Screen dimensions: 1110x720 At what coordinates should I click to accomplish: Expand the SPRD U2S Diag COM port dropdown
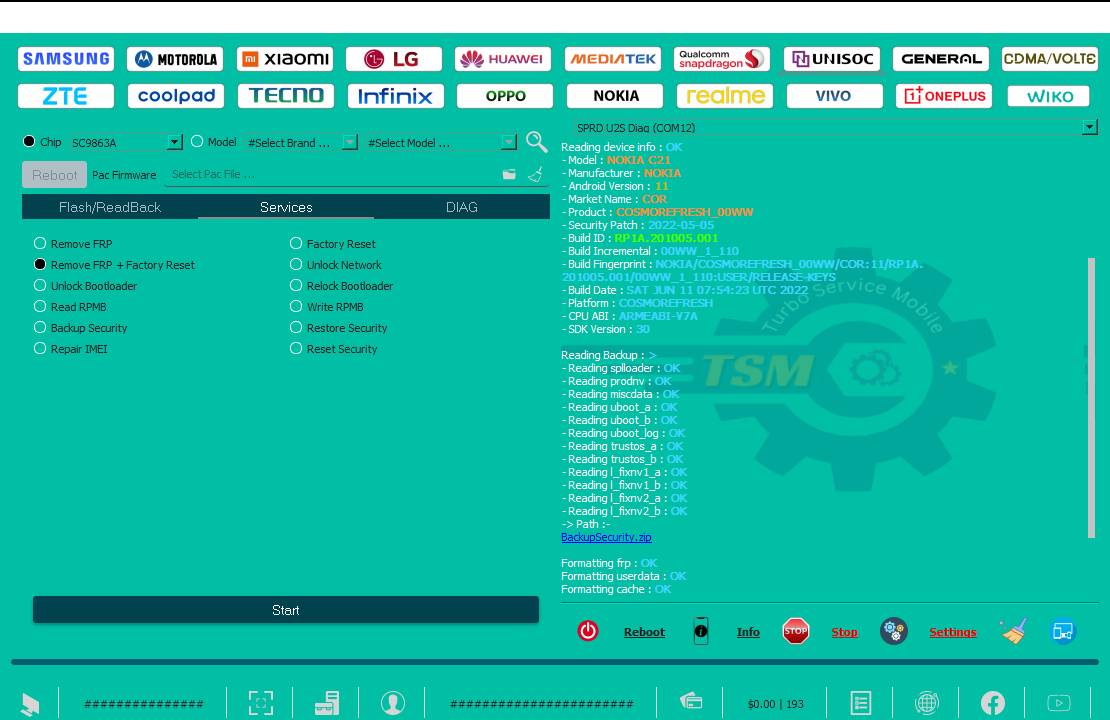click(1089, 127)
